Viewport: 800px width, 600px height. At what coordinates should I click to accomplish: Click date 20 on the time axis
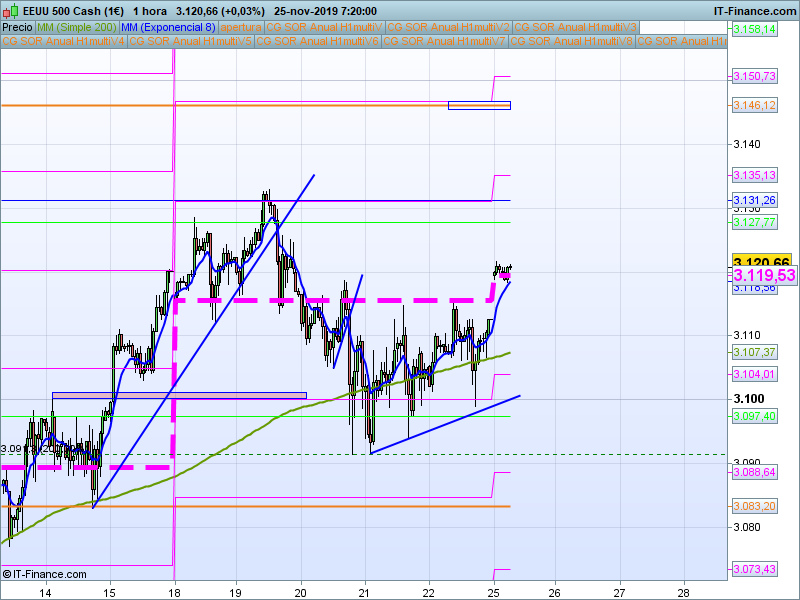[301, 593]
